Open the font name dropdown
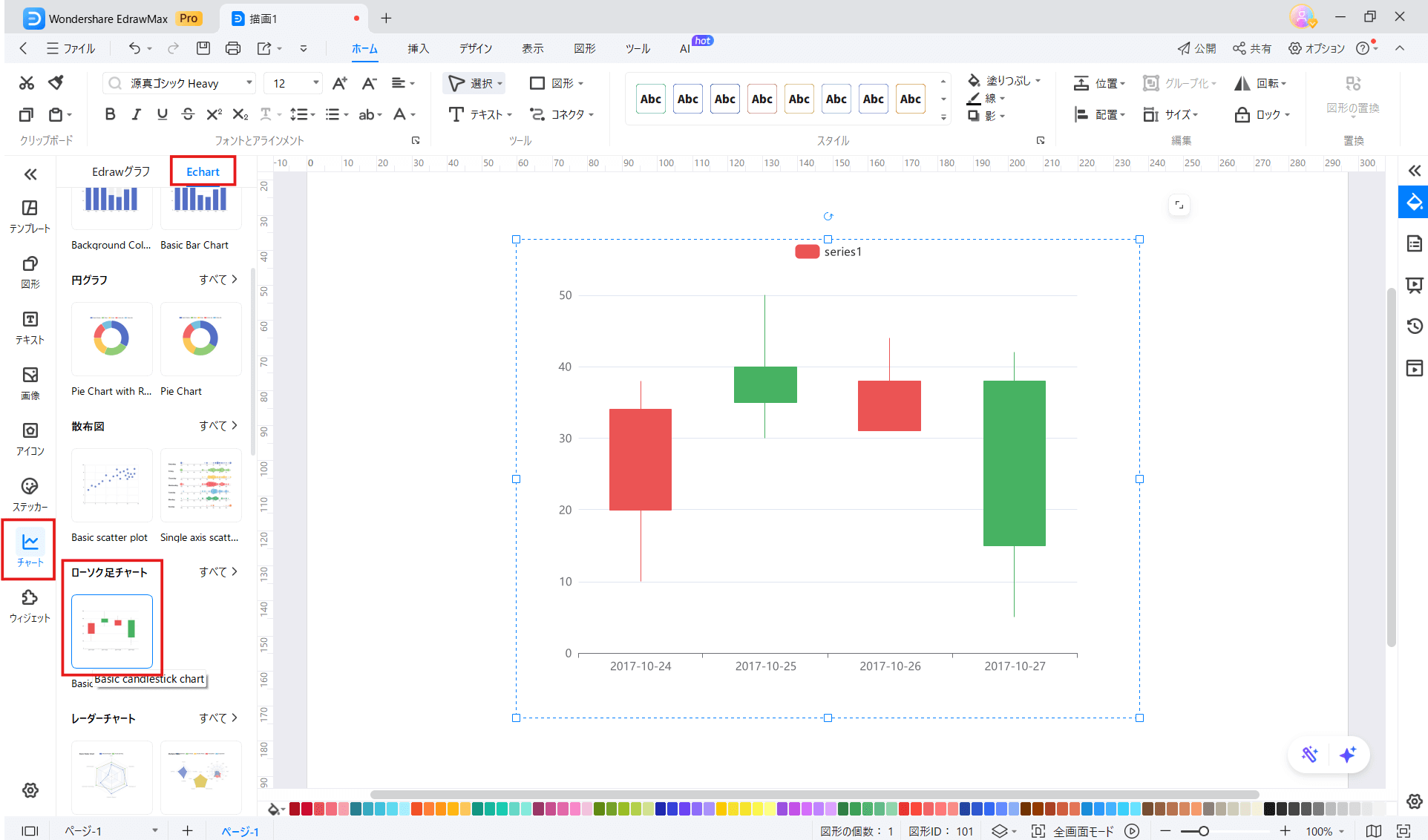This screenshot has width=1428, height=840. tap(249, 83)
